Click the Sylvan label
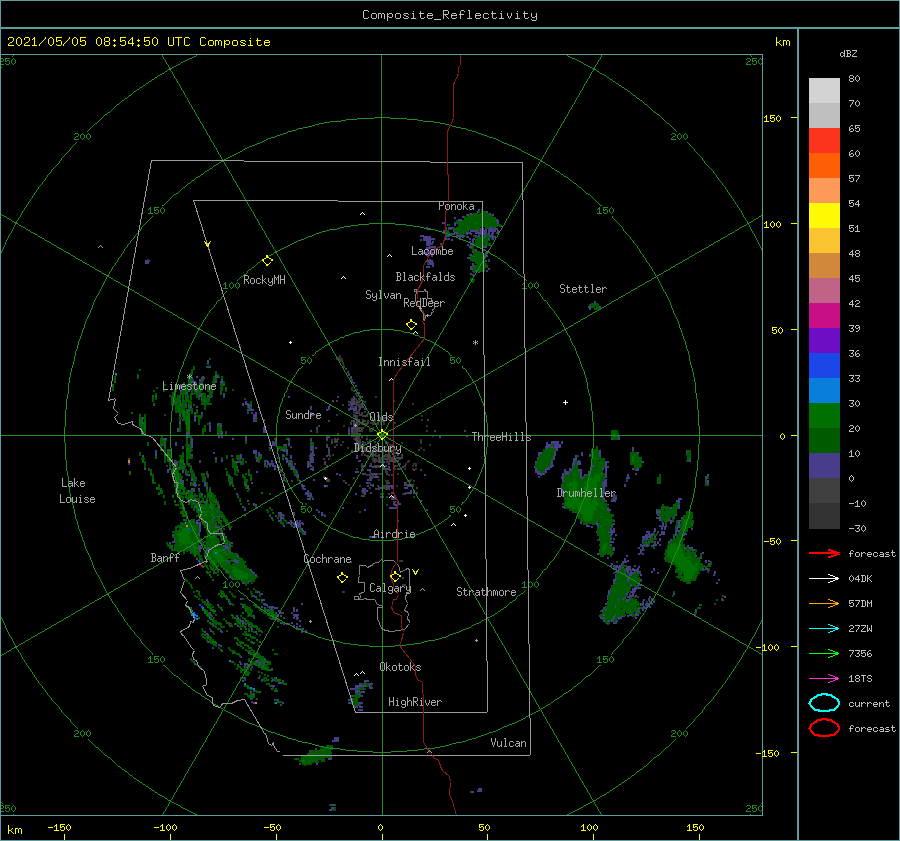This screenshot has height=841, width=900. click(x=383, y=295)
